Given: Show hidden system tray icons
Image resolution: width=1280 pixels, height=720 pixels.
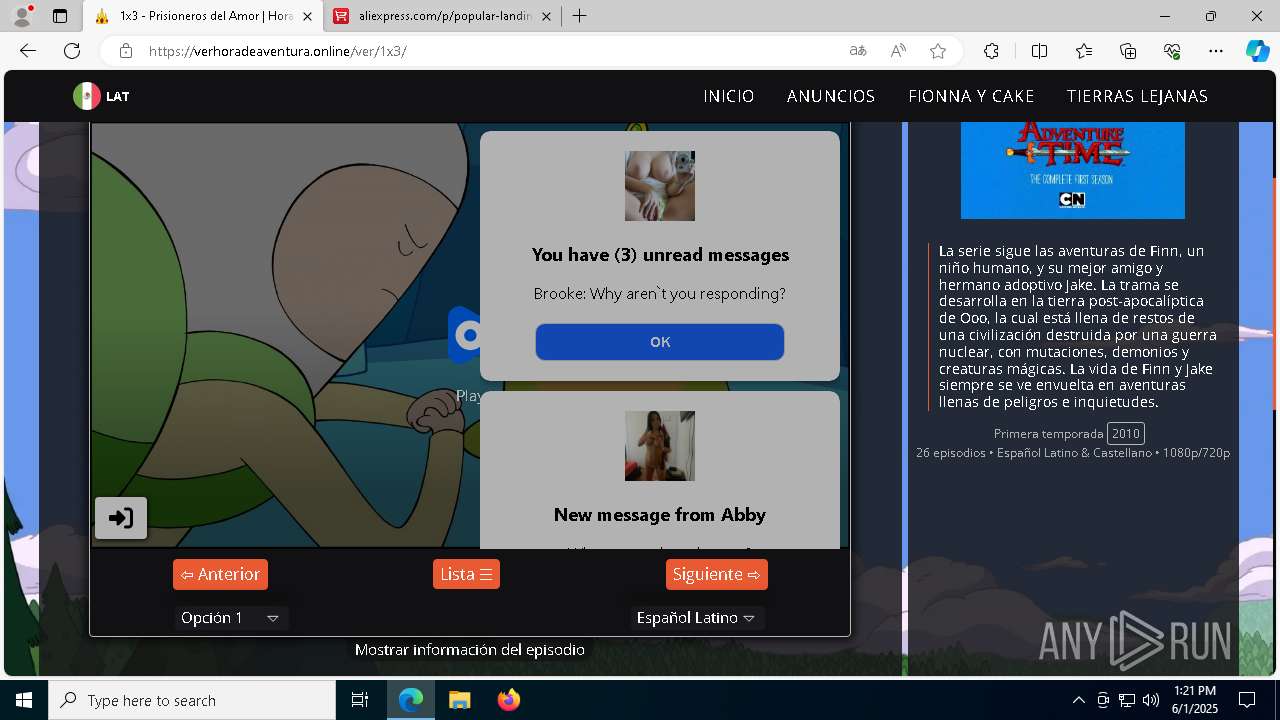Looking at the screenshot, I should tap(1078, 700).
